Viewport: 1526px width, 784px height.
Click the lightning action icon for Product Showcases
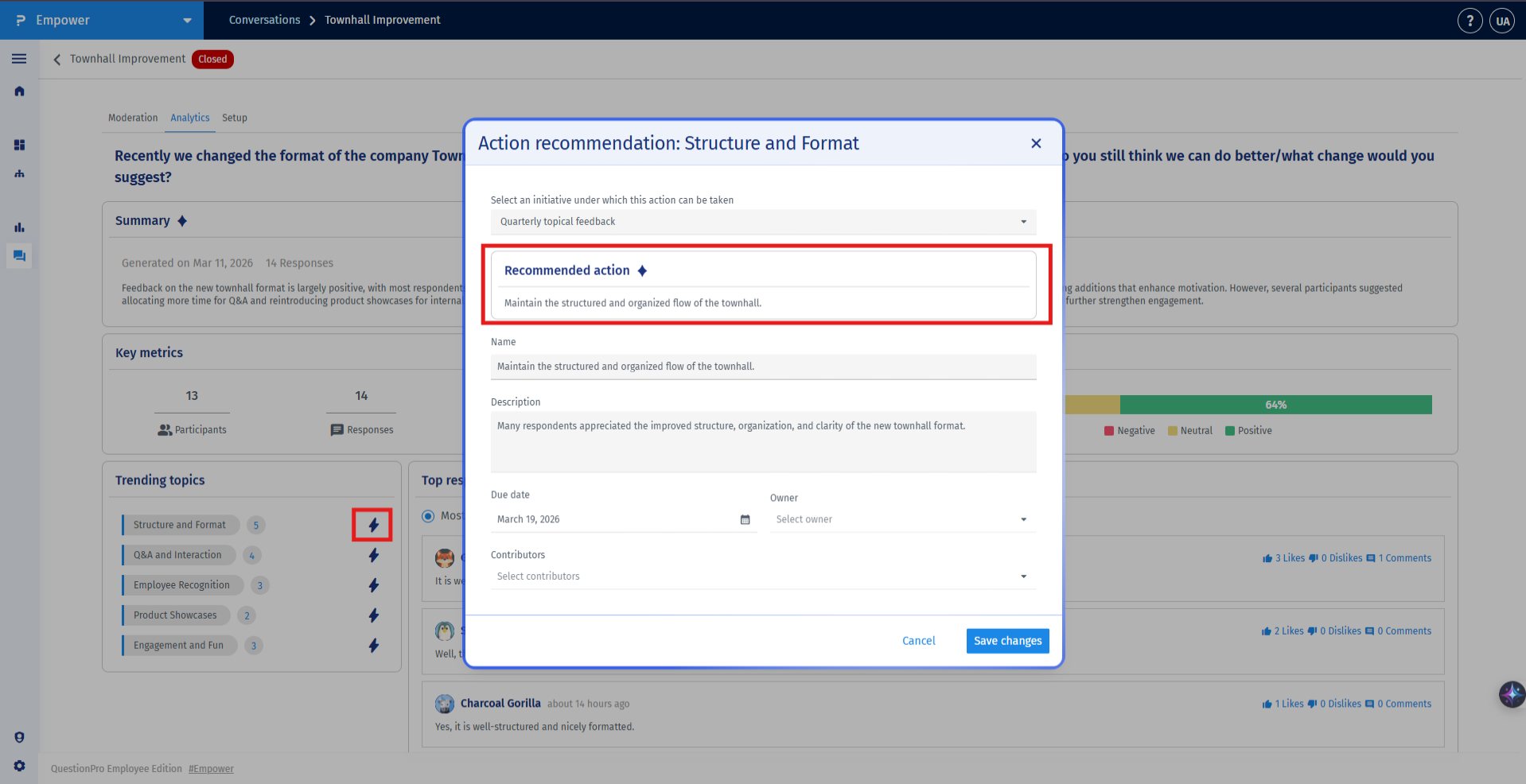click(373, 615)
